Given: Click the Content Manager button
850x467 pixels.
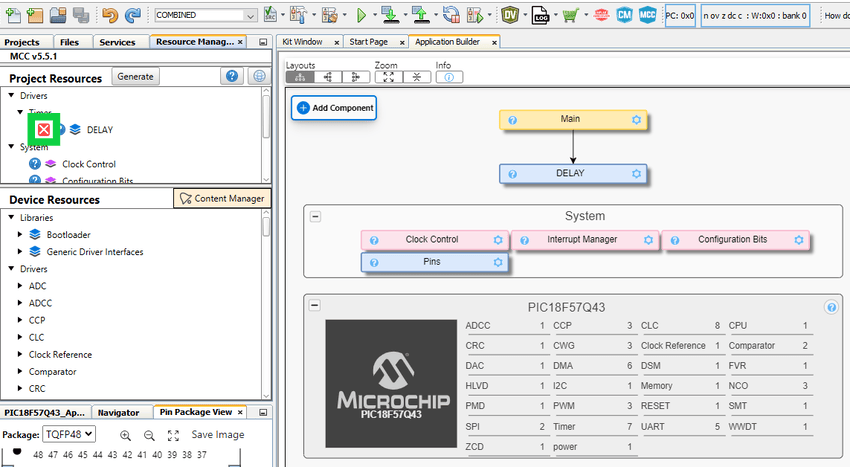Looking at the screenshot, I should pyautogui.click(x=221, y=198).
